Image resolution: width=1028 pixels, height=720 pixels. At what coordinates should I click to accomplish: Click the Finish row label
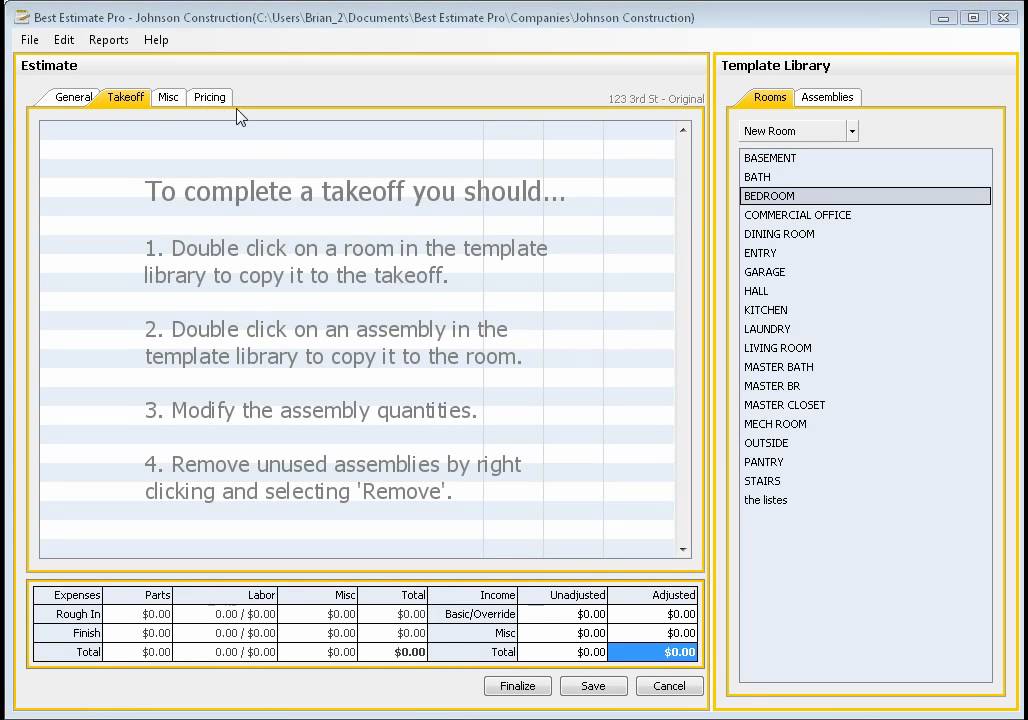(68, 633)
